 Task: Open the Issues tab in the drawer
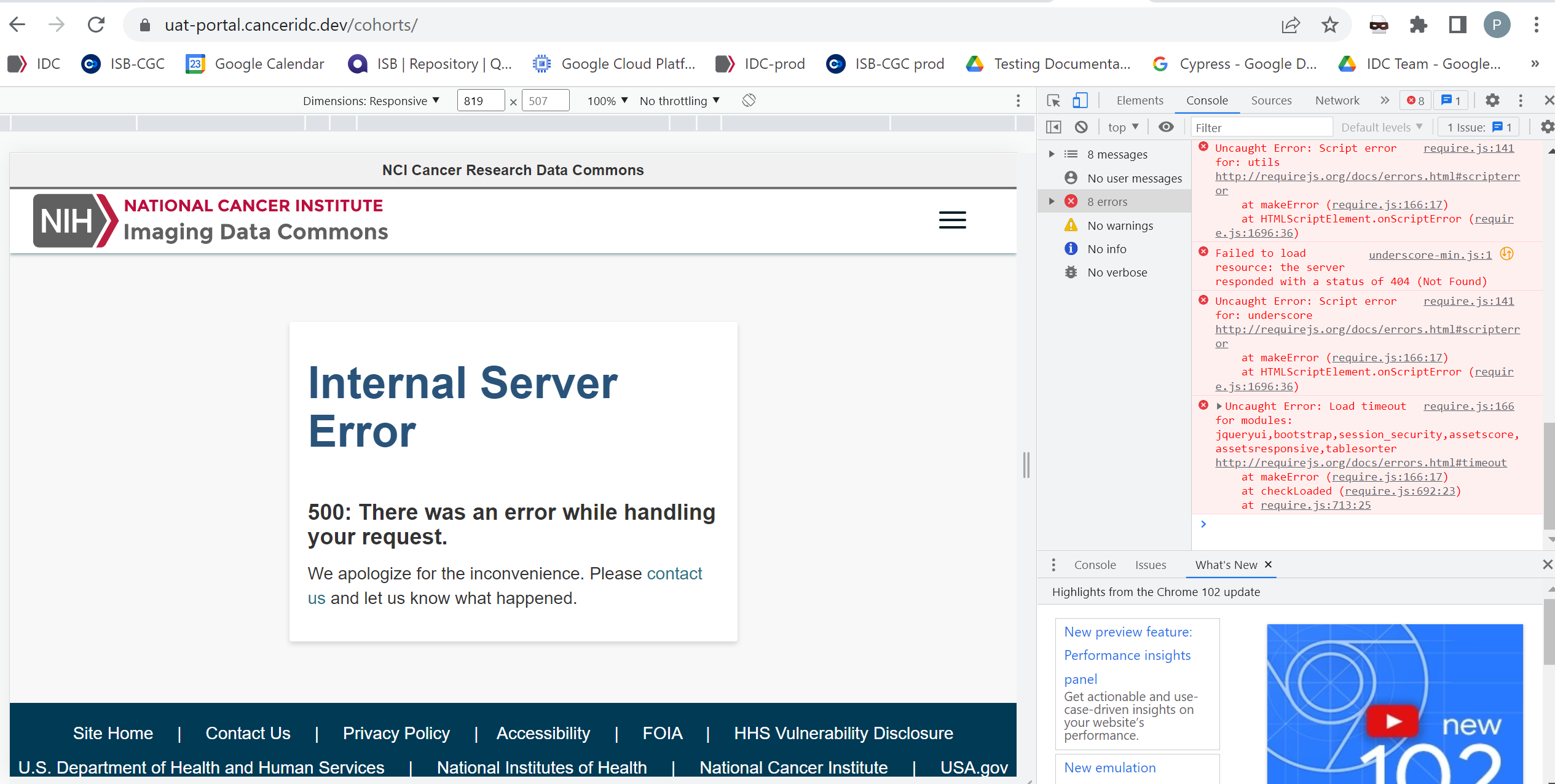point(1151,565)
